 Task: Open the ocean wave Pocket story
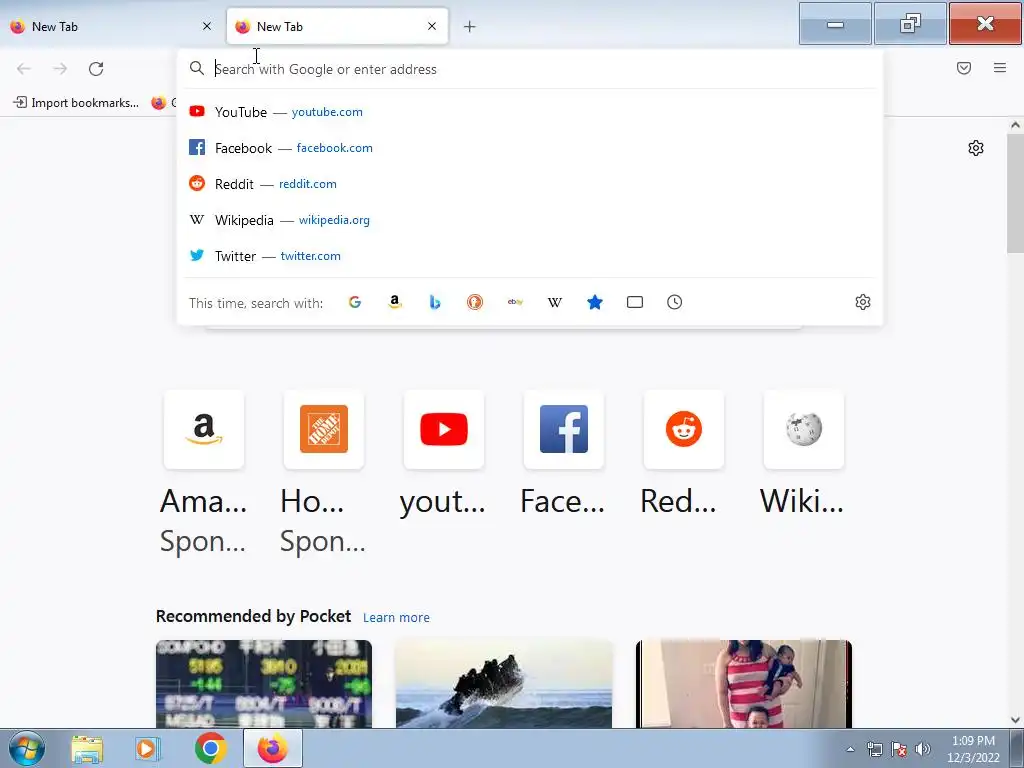tap(504, 684)
